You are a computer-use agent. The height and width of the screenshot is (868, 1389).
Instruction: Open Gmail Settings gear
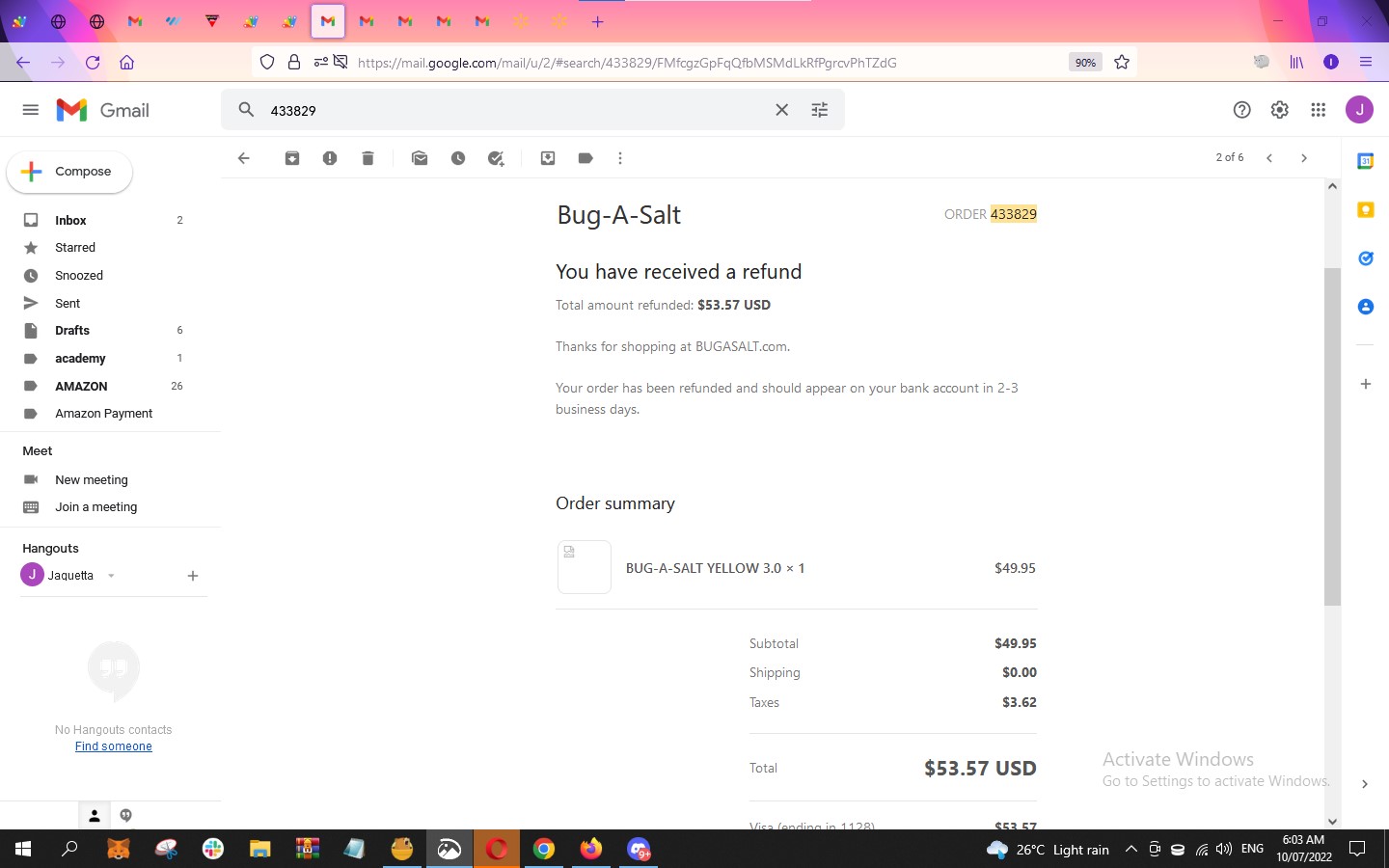[1280, 110]
